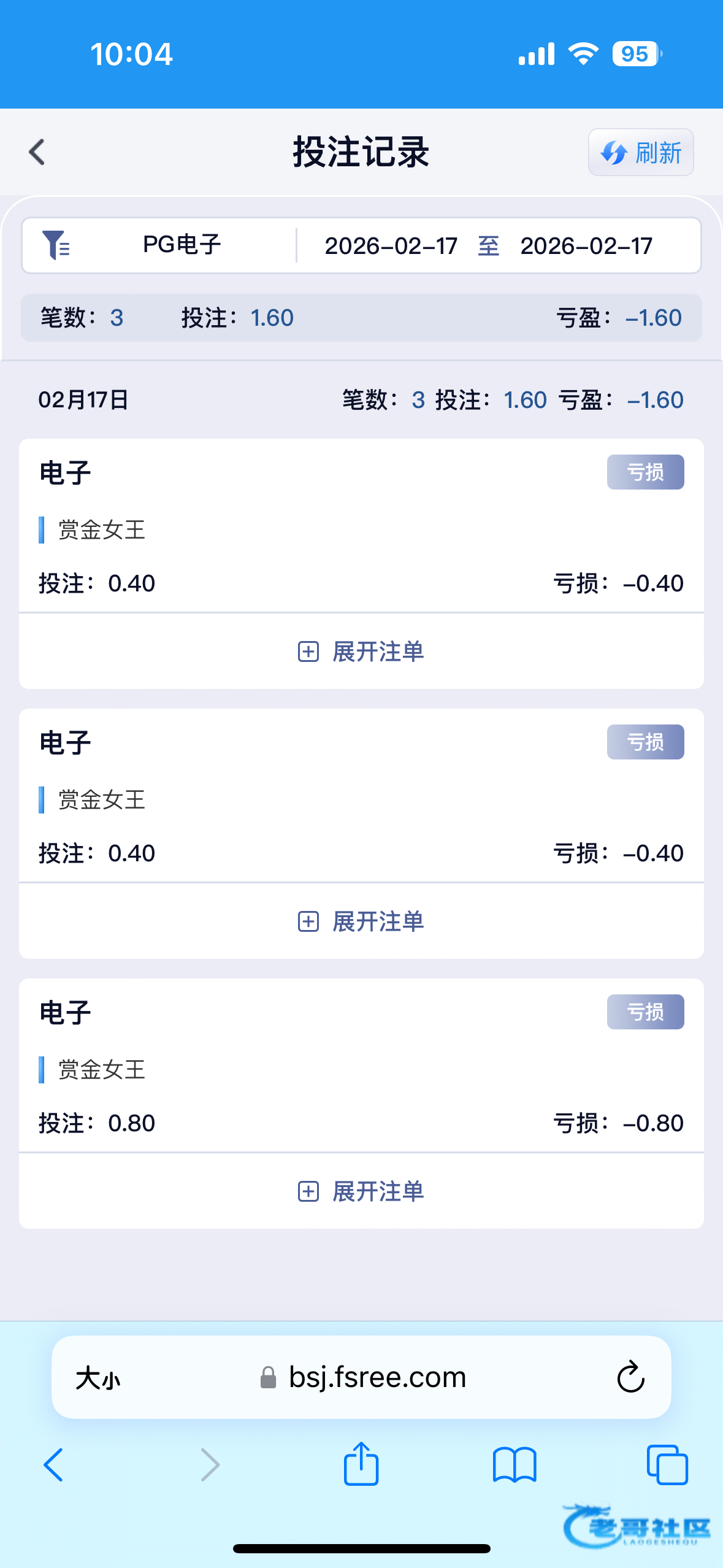Image resolution: width=723 pixels, height=1568 pixels.
Task: Tap the bsj.fsree.com address field
Action: coord(377,1378)
